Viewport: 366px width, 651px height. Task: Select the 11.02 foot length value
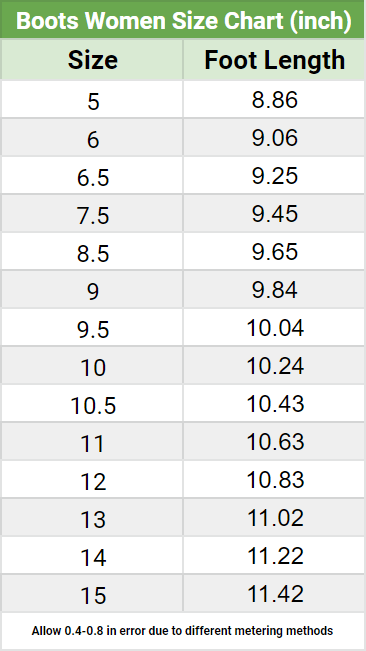pos(275,518)
